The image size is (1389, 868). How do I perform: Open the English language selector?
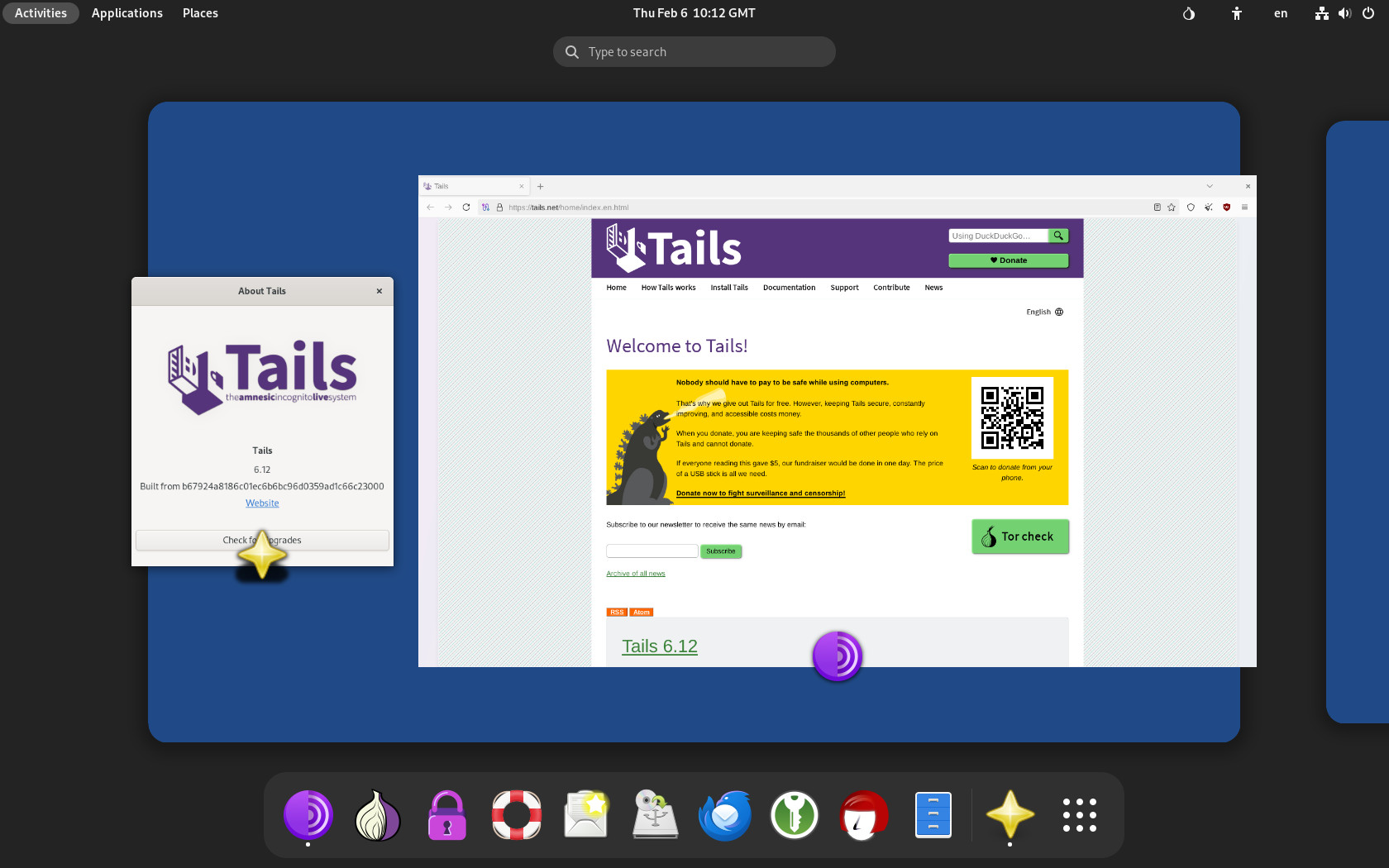tap(1045, 312)
